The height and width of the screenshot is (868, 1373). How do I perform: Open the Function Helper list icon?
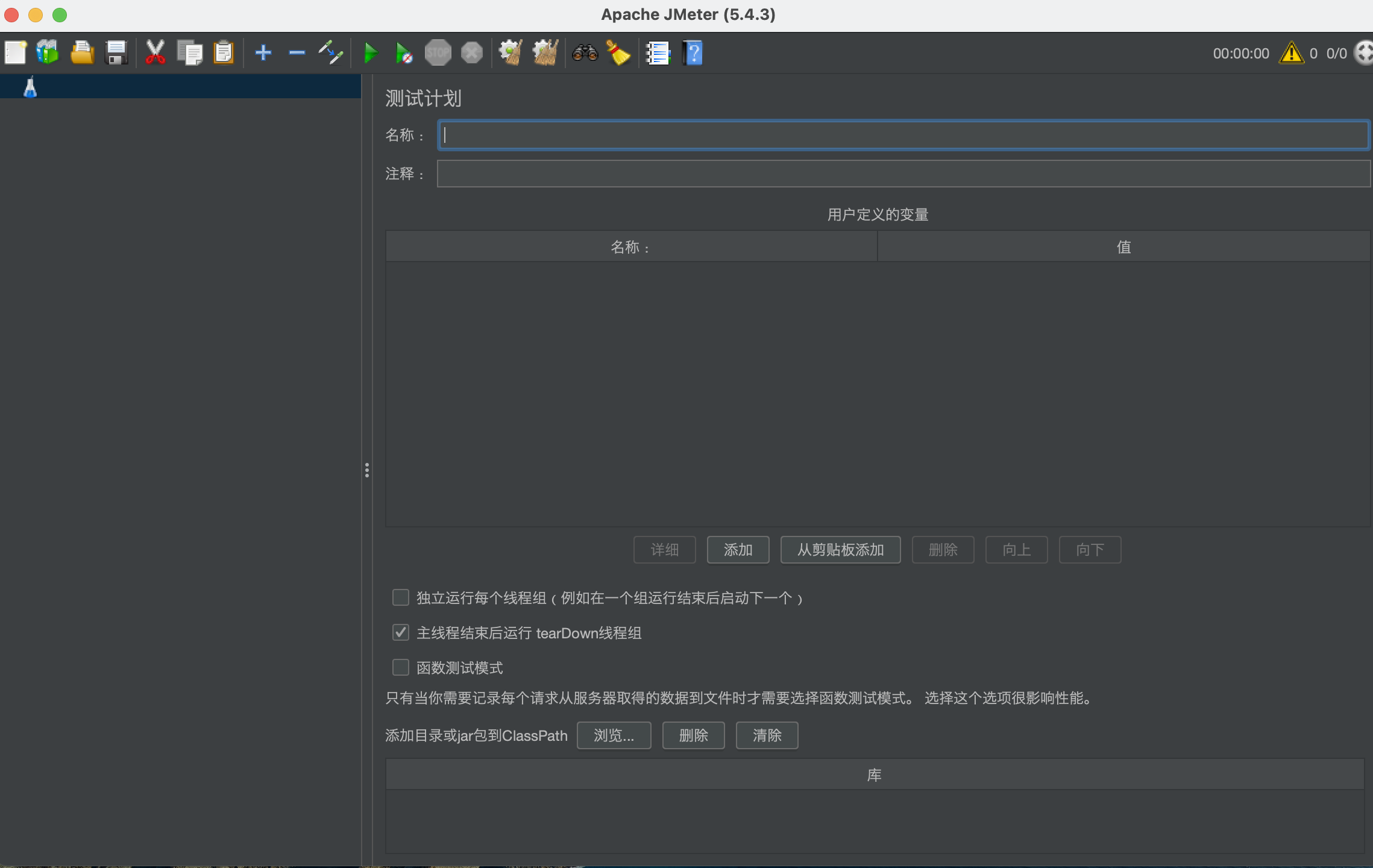(658, 53)
